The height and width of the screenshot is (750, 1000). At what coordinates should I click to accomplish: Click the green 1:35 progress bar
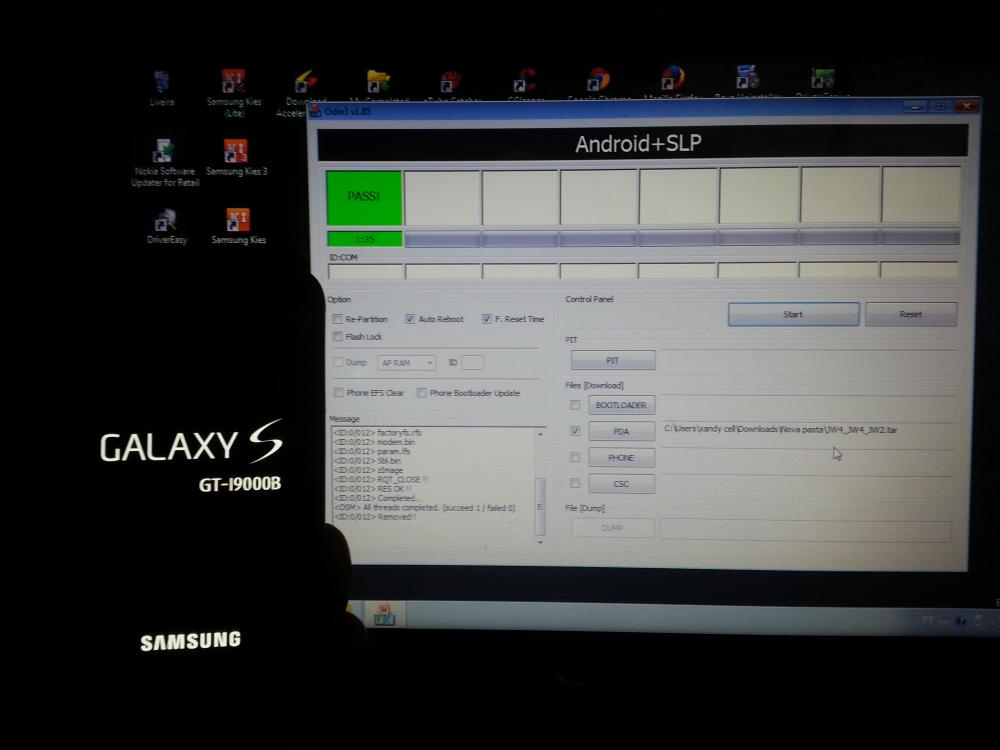coord(365,239)
